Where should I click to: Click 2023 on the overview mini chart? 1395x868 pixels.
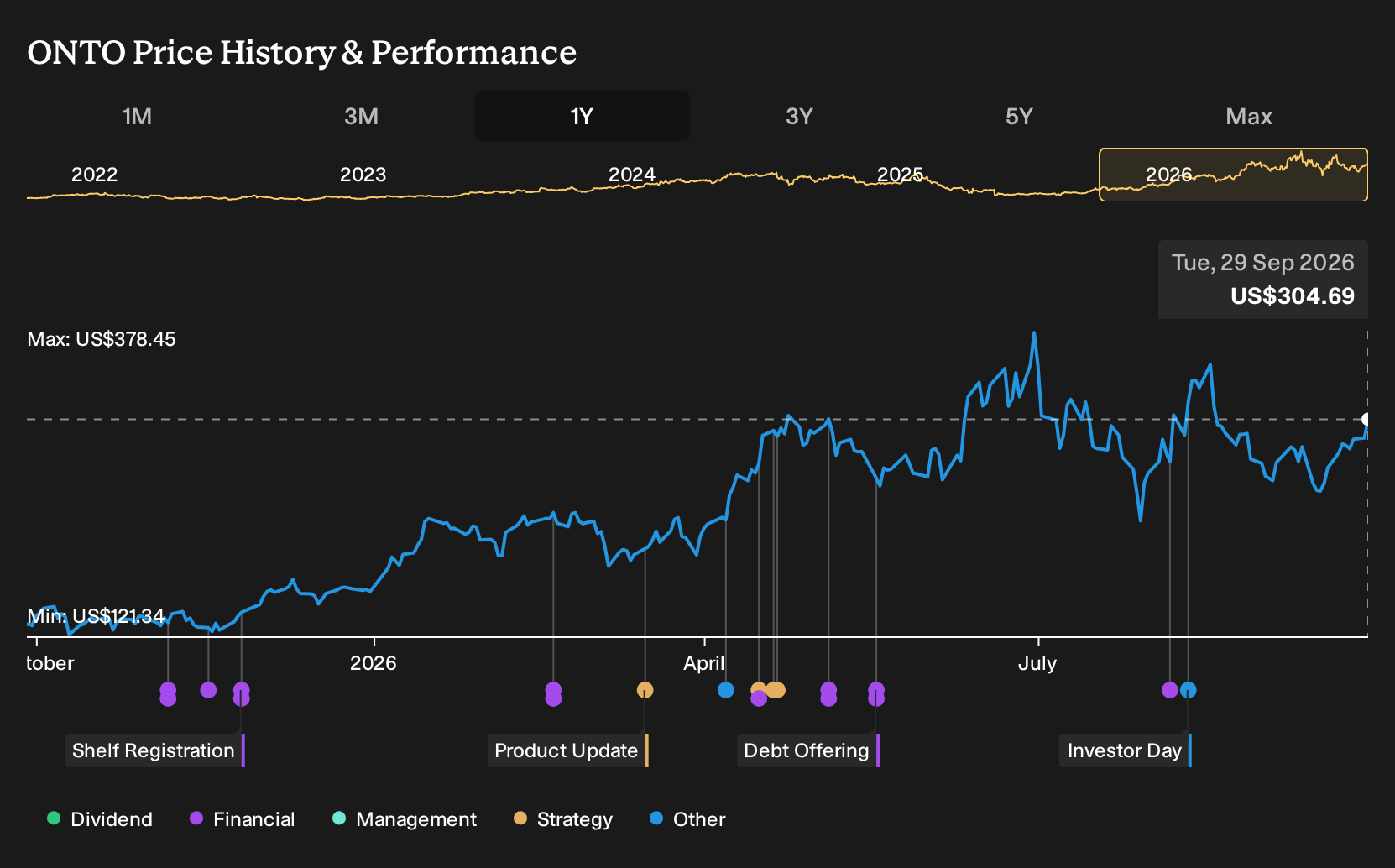pyautogui.click(x=363, y=175)
